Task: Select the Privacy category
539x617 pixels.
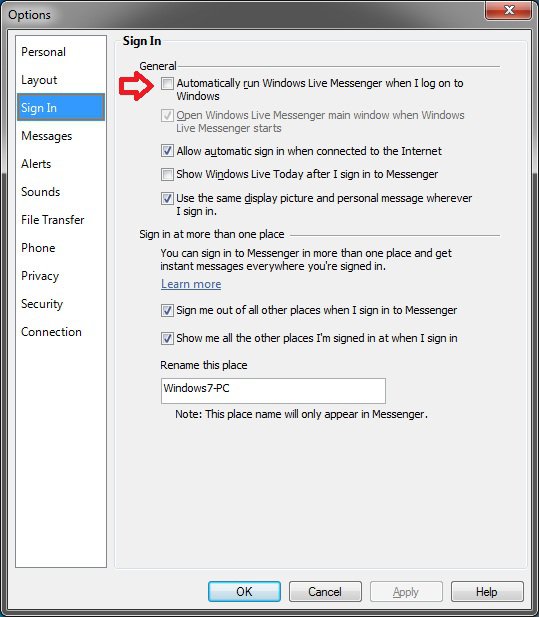Action: pyautogui.click(x=40, y=276)
